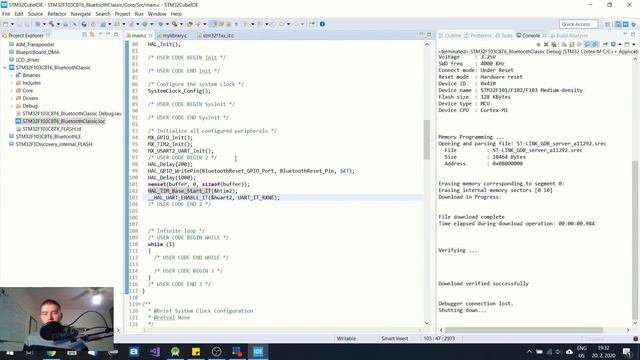Minimize the editor area
The image size is (640, 360).
tap(421, 35)
